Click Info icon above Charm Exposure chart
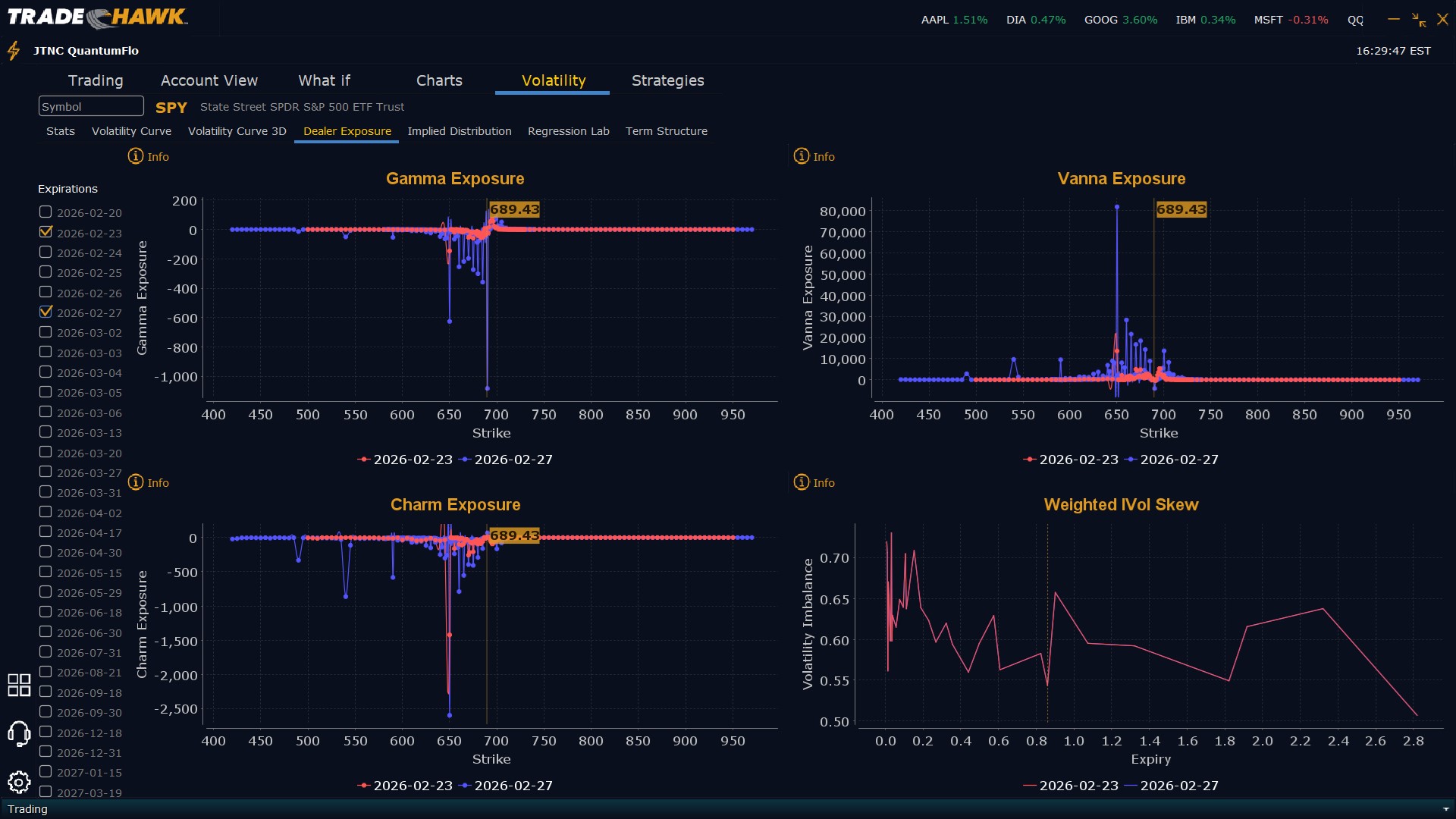Viewport: 1456px width, 819px height. click(136, 482)
